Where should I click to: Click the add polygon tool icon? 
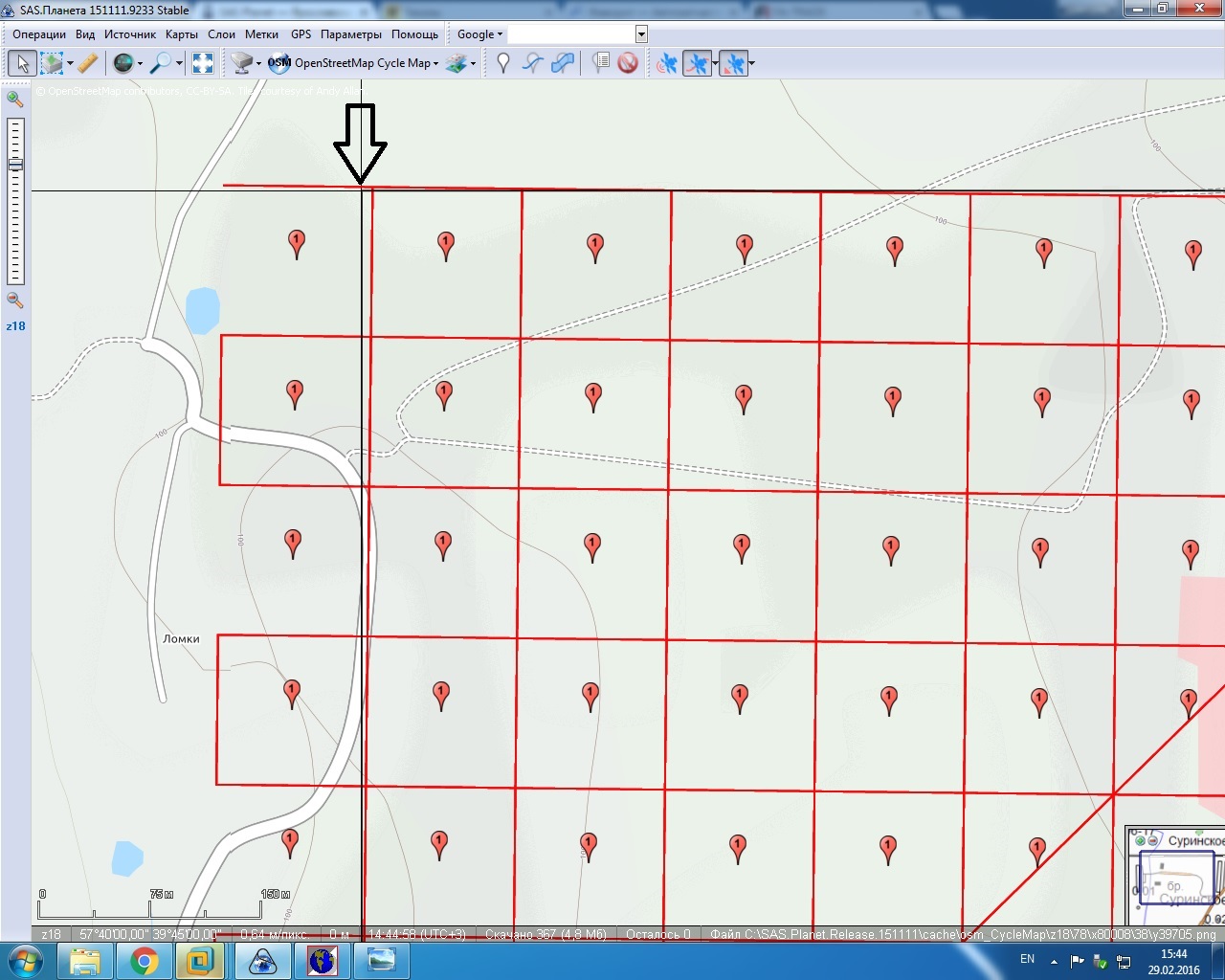[563, 63]
